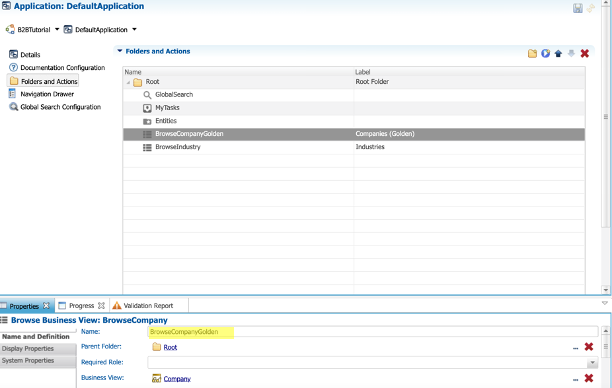Open Required Role combo box
The width and height of the screenshot is (612, 388).
point(373,363)
